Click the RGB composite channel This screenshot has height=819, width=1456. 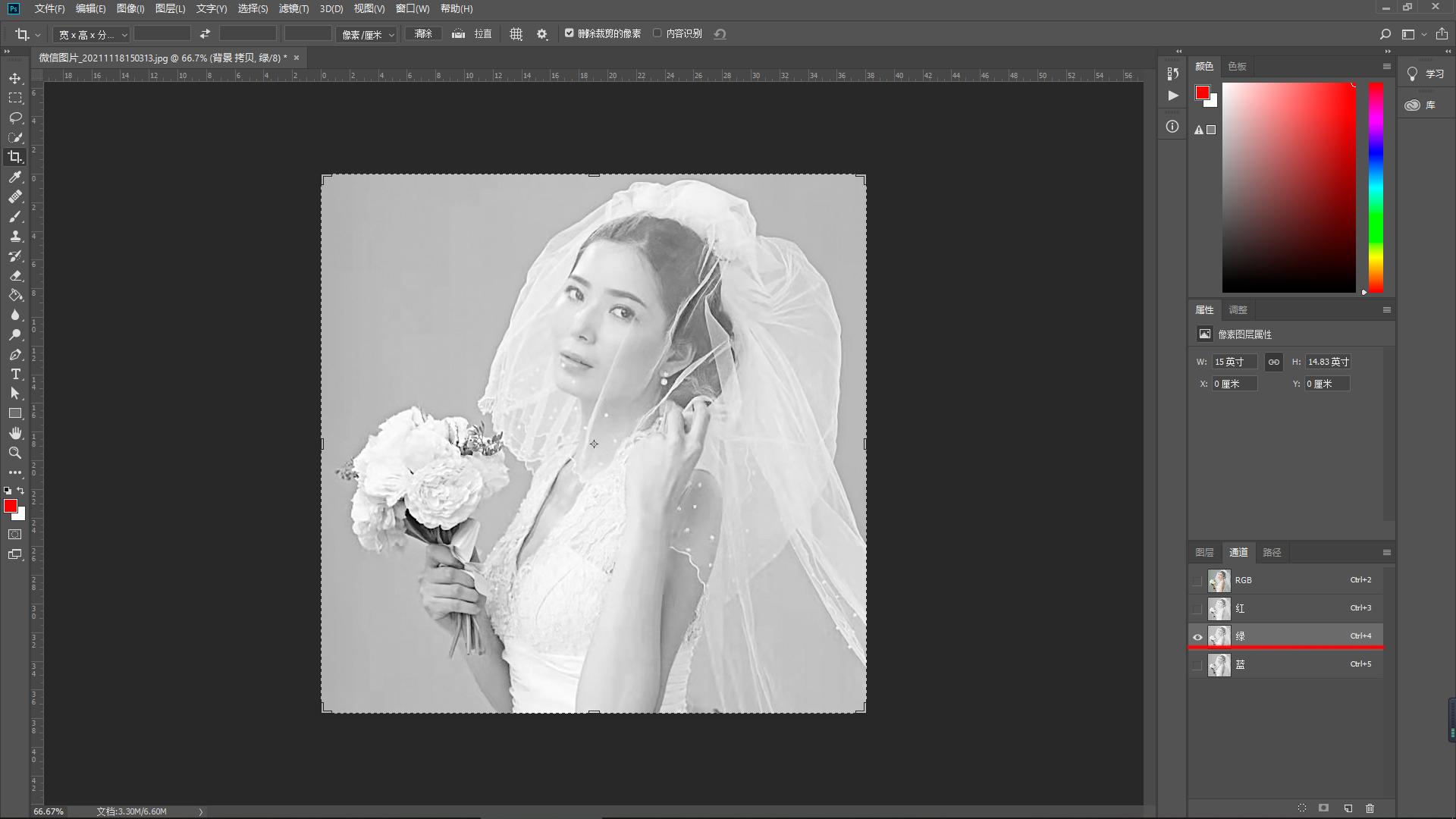(1290, 579)
